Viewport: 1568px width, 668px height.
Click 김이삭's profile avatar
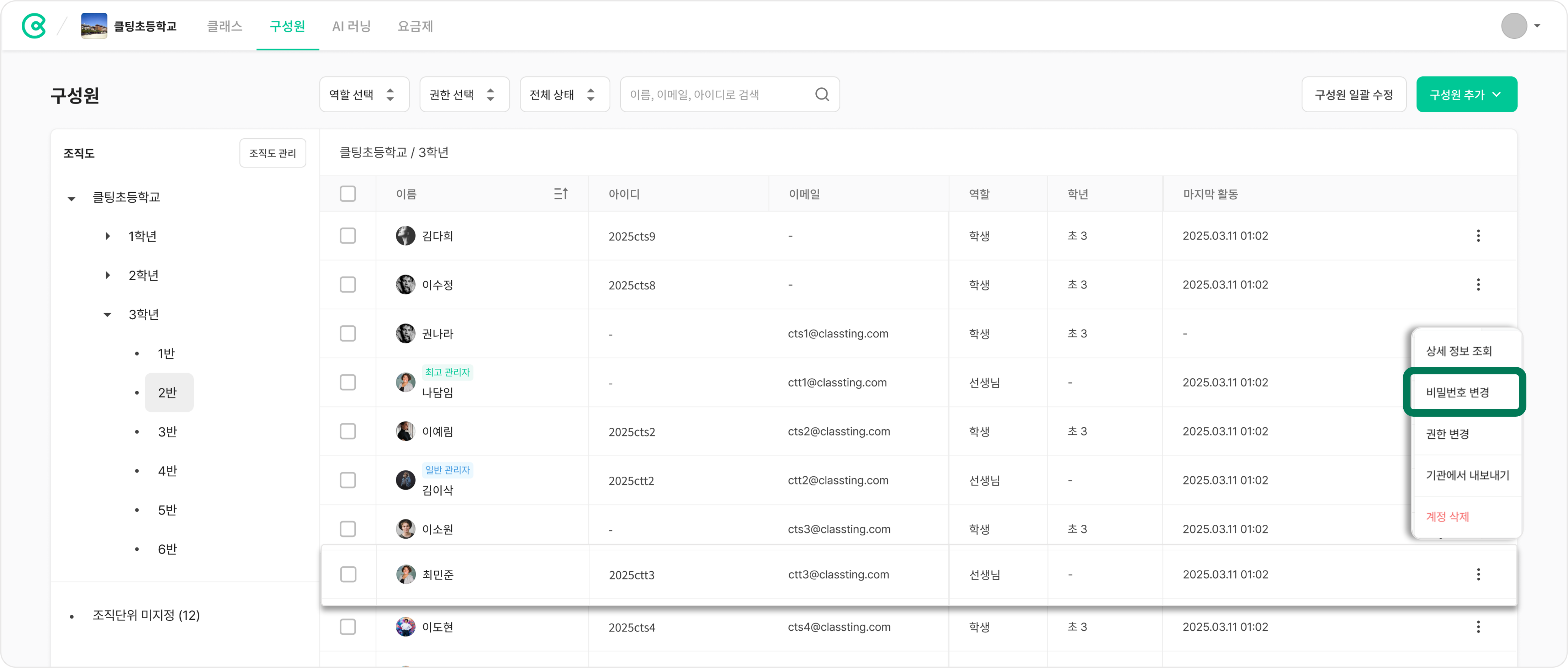click(406, 480)
